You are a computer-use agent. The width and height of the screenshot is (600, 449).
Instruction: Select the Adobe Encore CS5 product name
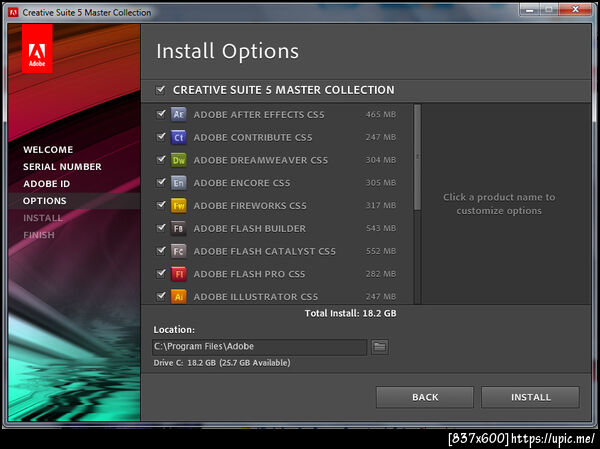click(242, 183)
